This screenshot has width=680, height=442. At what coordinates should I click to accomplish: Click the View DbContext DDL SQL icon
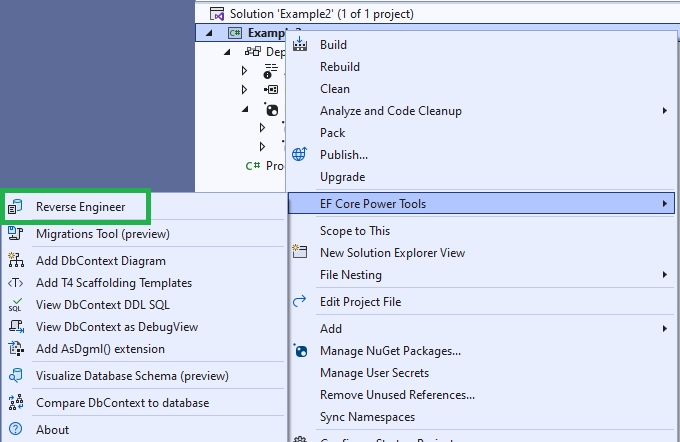coord(15,305)
